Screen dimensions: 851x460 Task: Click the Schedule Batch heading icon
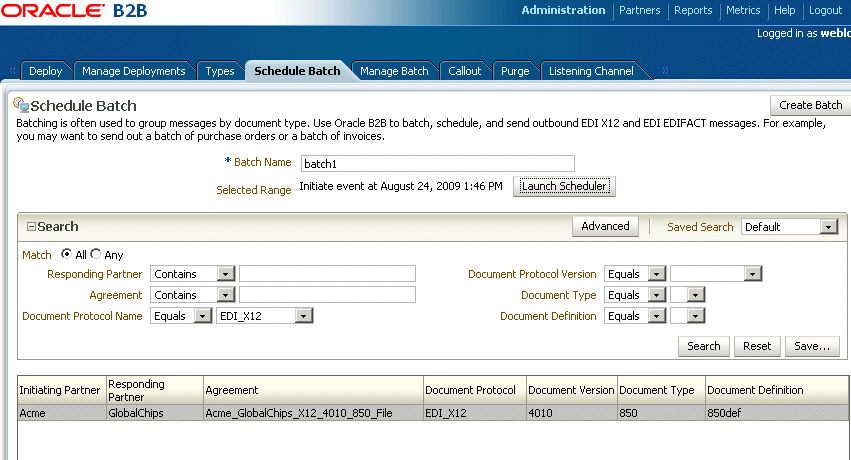point(21,105)
